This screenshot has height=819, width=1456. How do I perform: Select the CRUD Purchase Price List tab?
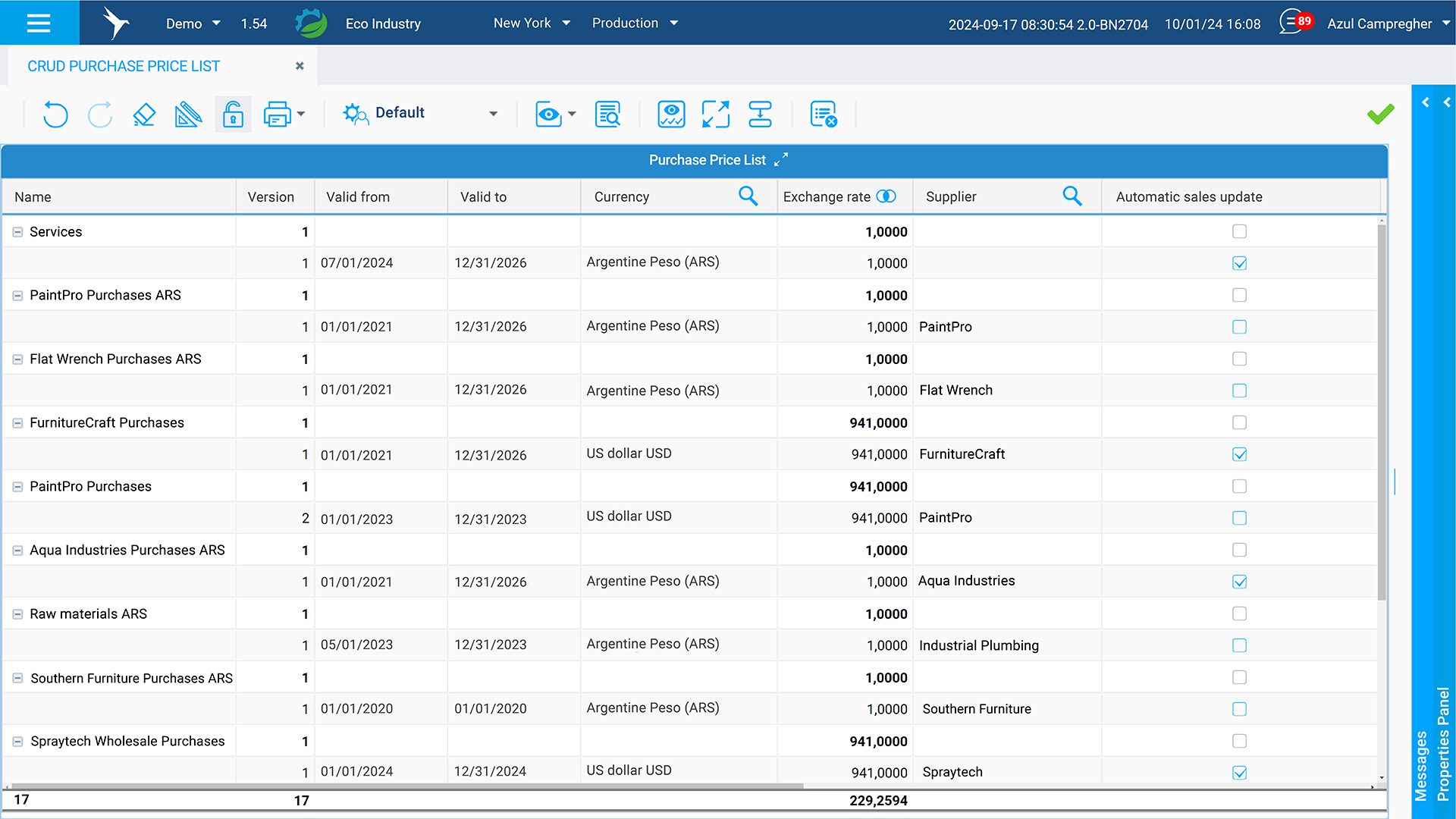tap(124, 66)
